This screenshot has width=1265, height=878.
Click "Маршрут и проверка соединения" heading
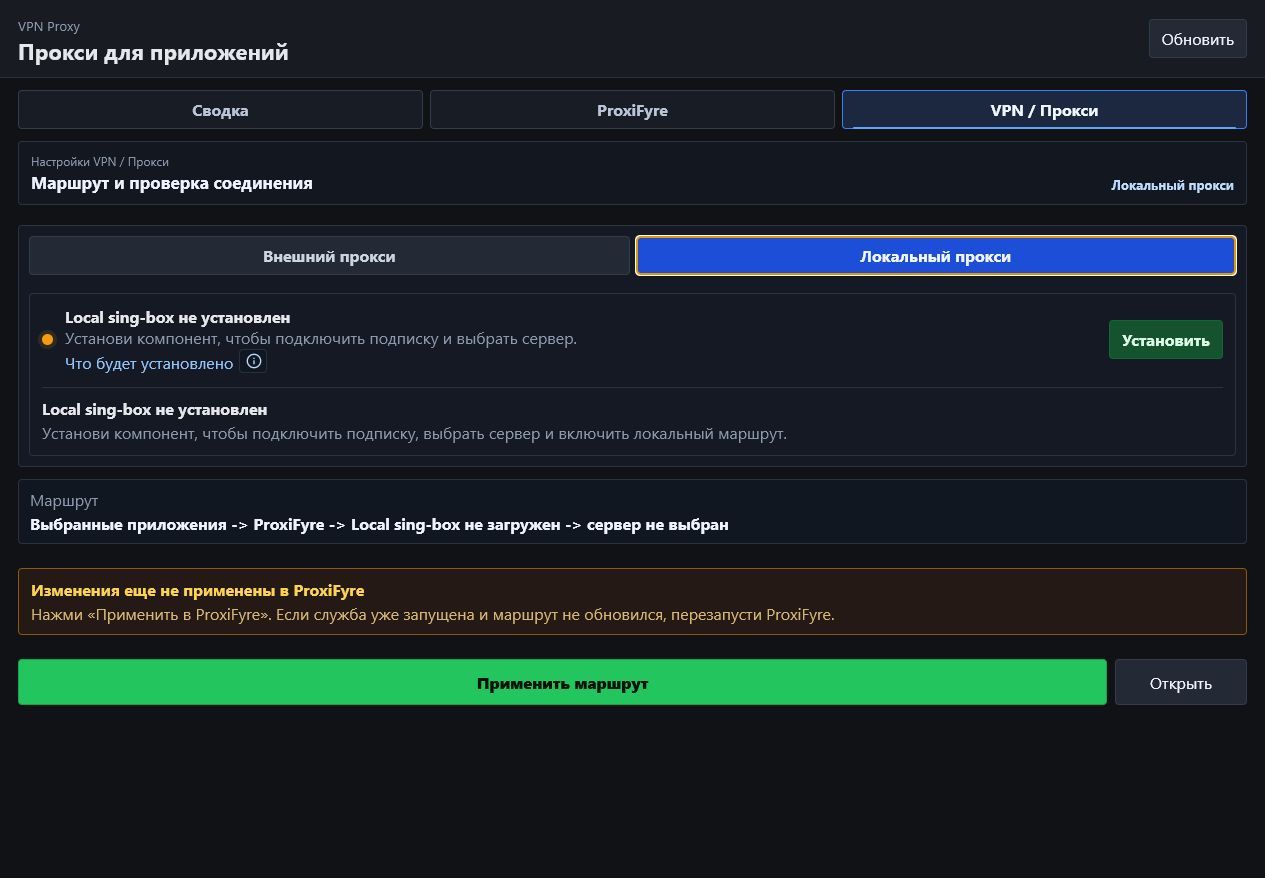click(172, 183)
